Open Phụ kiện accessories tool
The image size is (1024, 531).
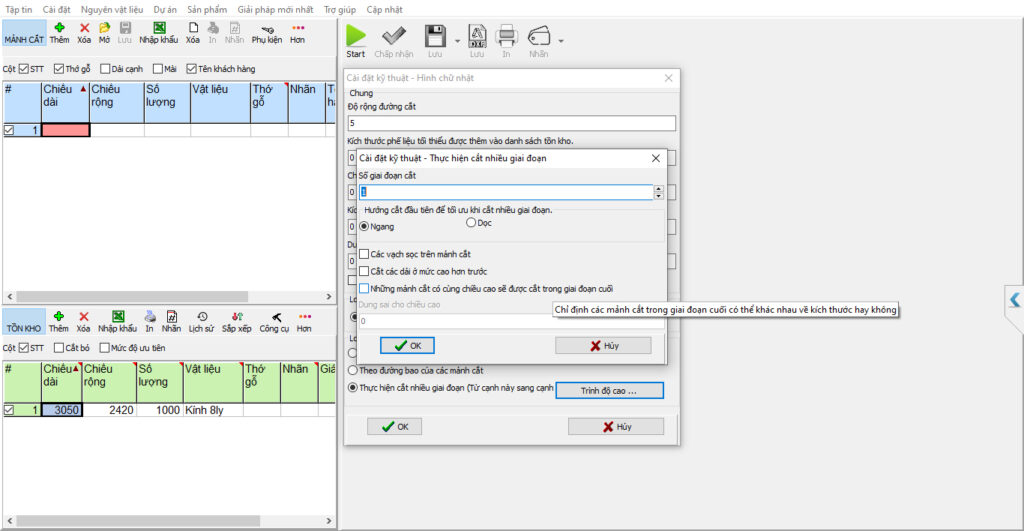pyautogui.click(x=266, y=32)
